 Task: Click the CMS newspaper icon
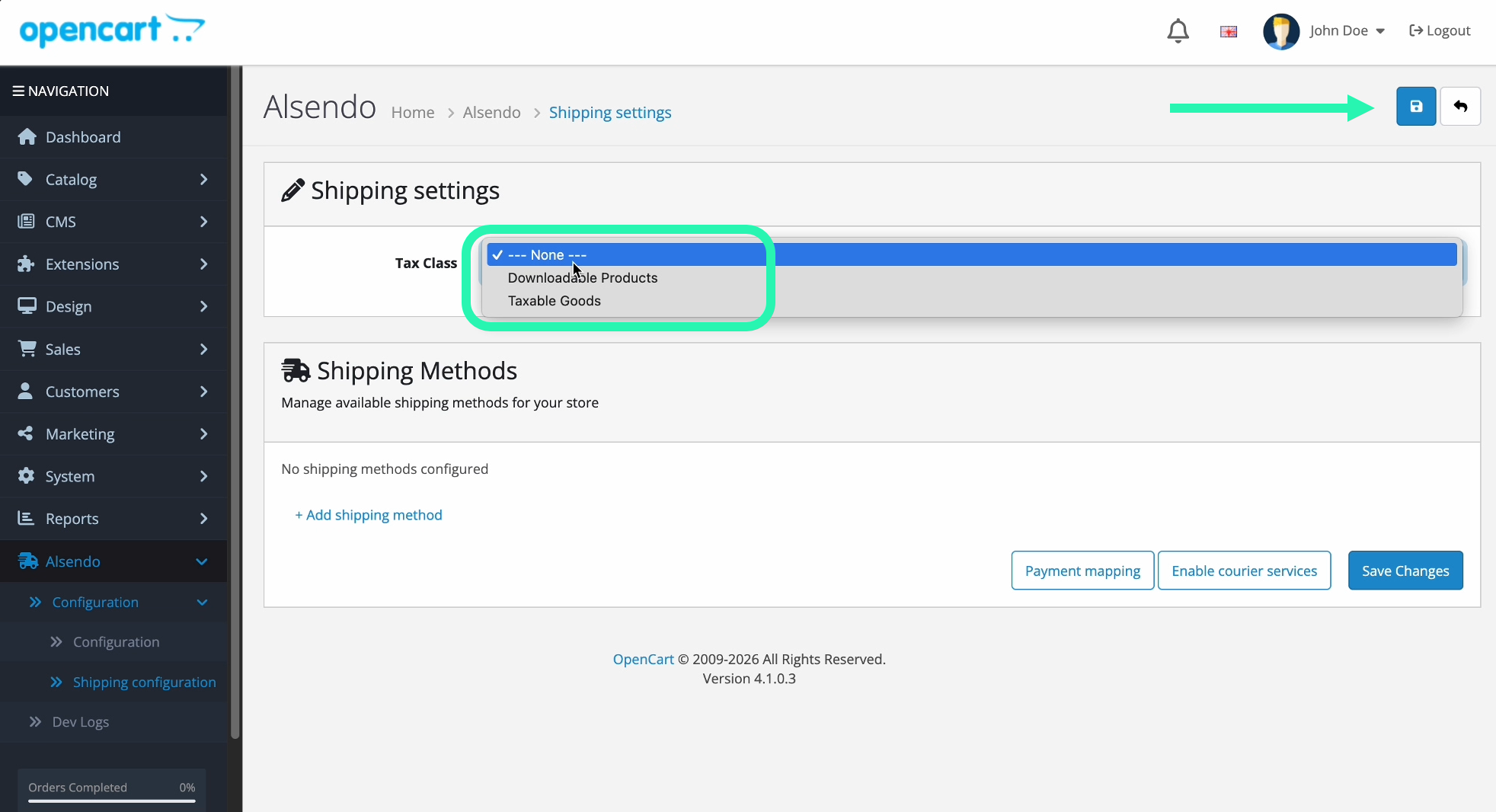(x=26, y=222)
